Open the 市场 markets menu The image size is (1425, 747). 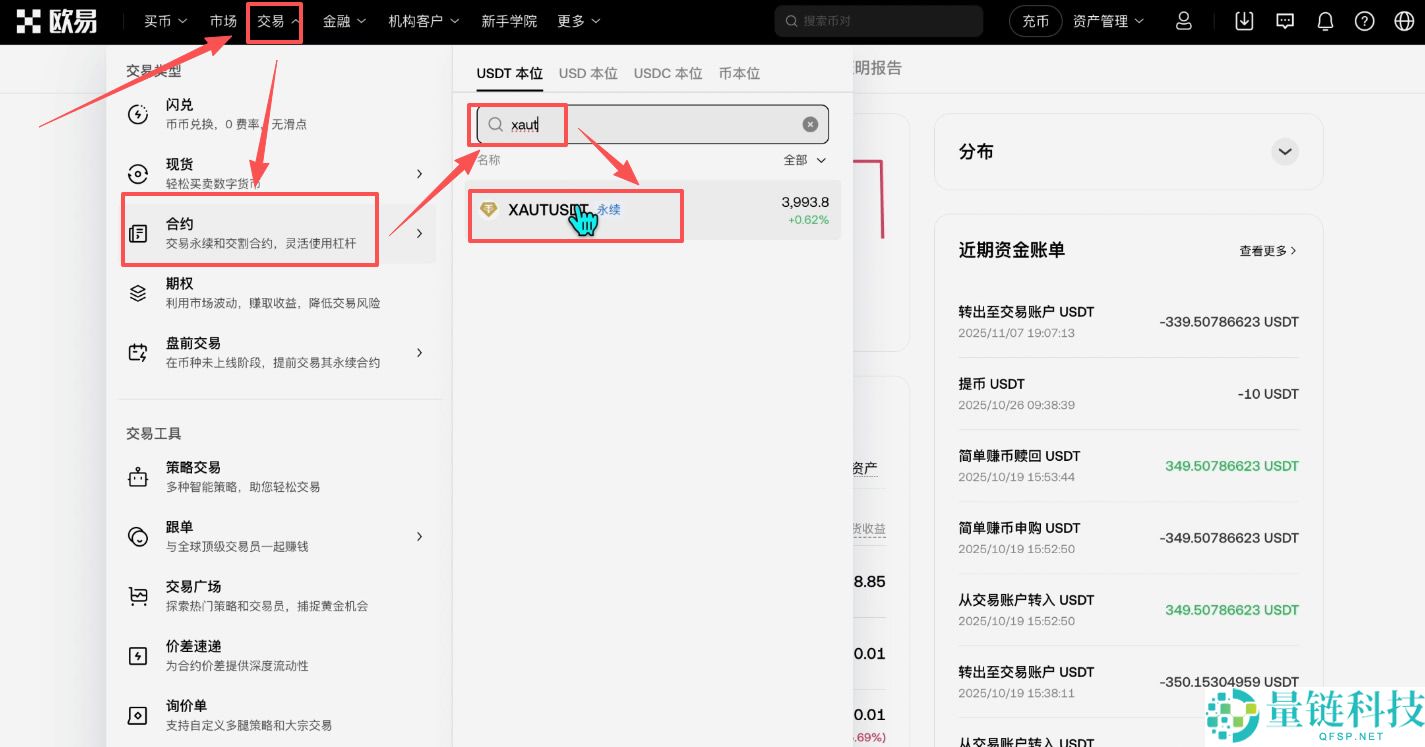pos(222,20)
